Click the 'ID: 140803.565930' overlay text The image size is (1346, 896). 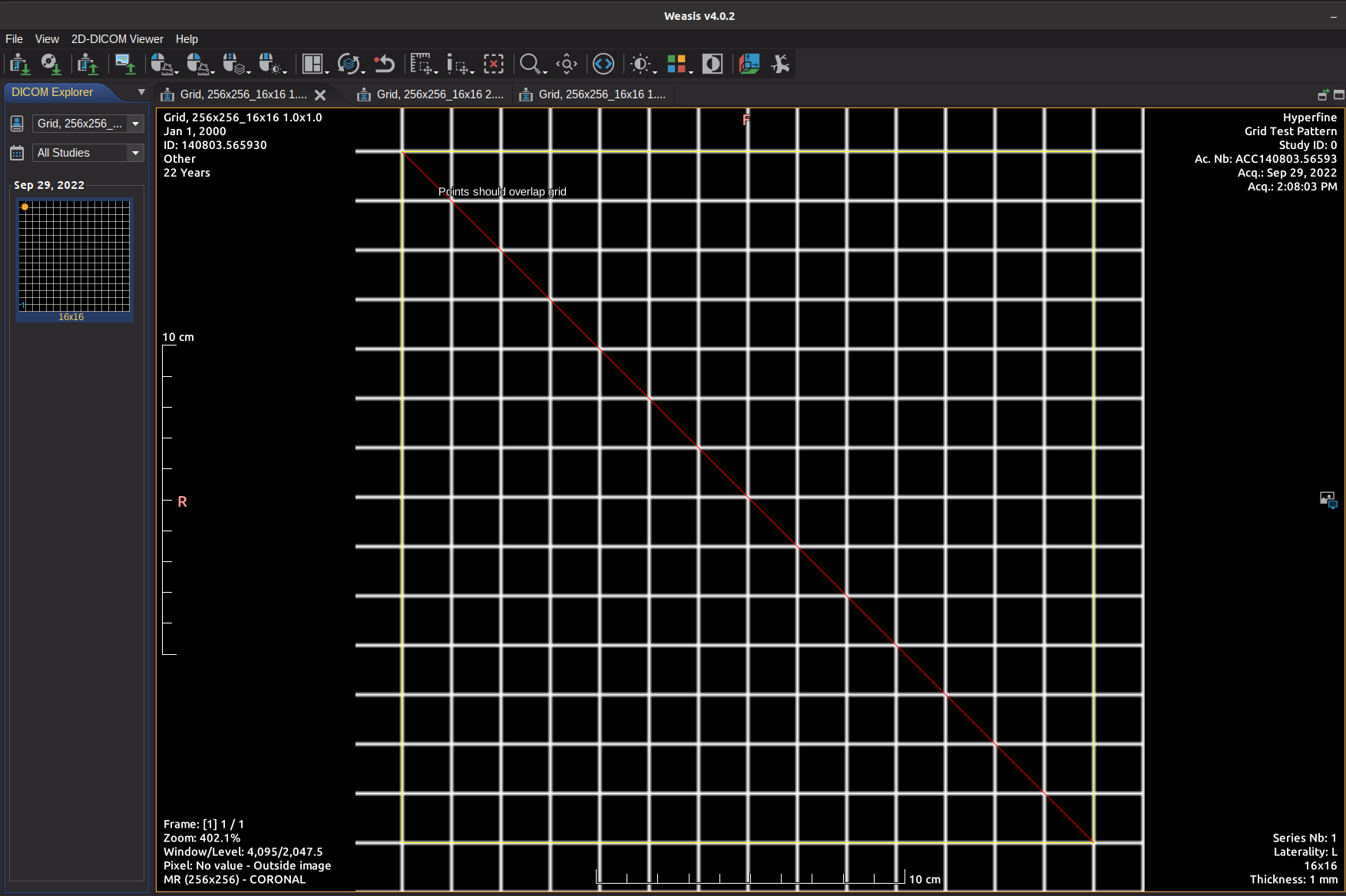(215, 145)
